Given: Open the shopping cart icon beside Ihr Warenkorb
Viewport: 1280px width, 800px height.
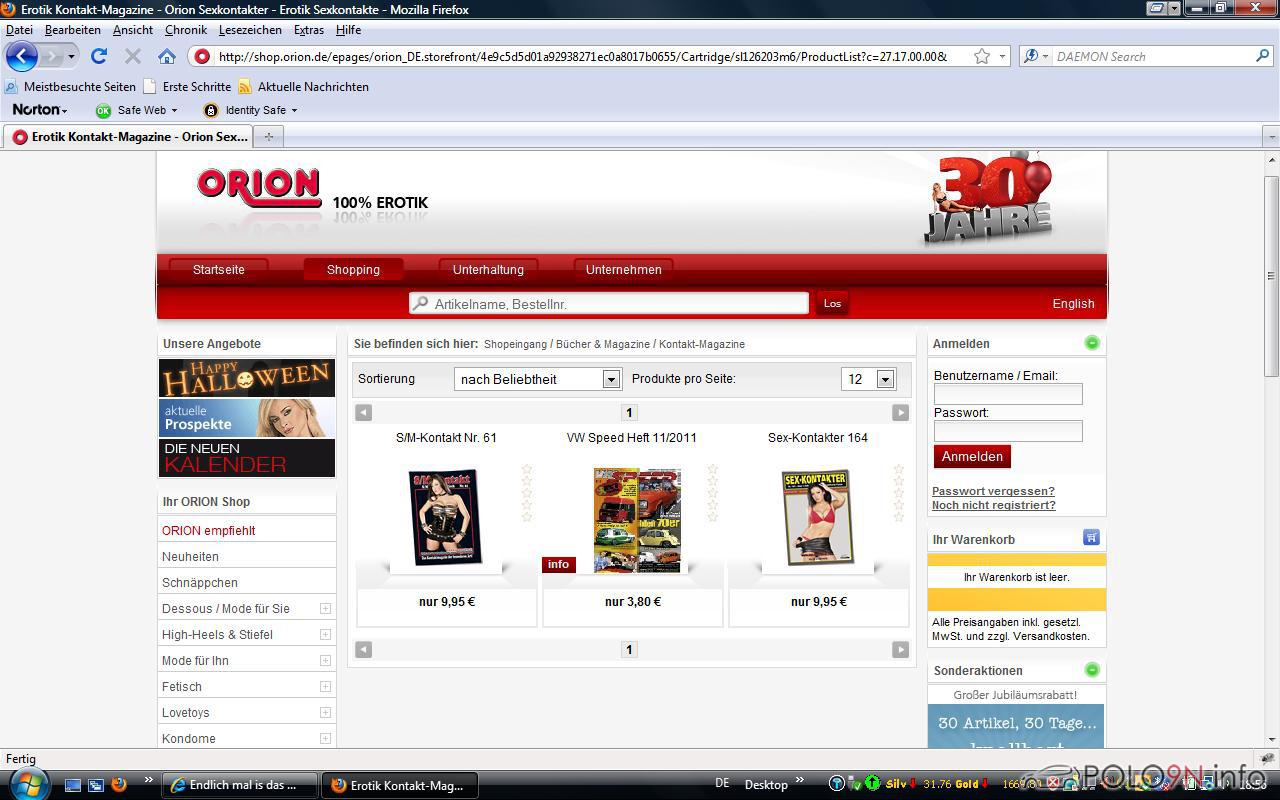Looking at the screenshot, I should [1091, 537].
